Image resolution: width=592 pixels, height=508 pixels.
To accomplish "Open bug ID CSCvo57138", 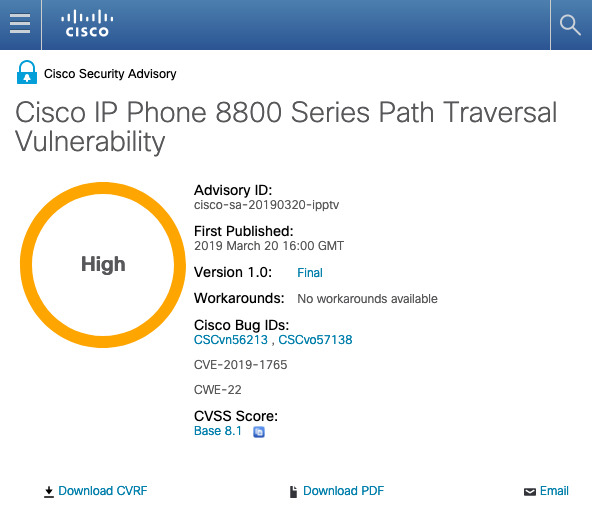I will click(x=315, y=340).
